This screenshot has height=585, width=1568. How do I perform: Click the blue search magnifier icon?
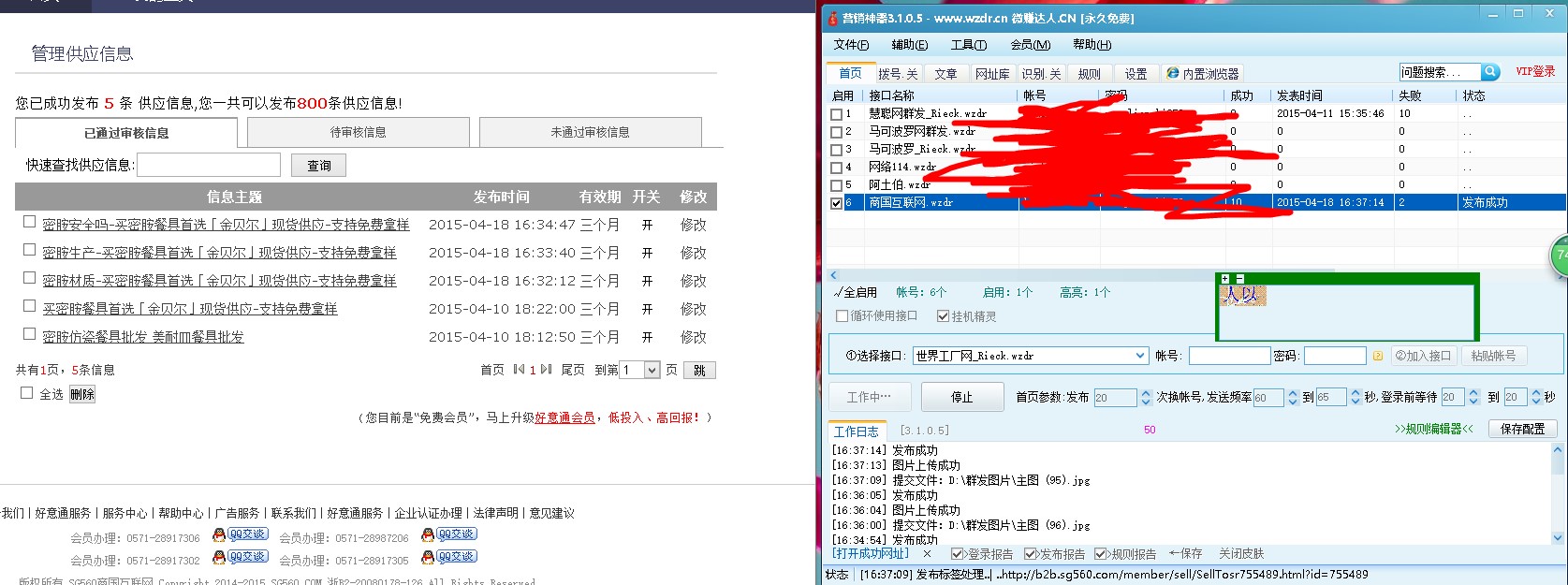pos(1490,72)
